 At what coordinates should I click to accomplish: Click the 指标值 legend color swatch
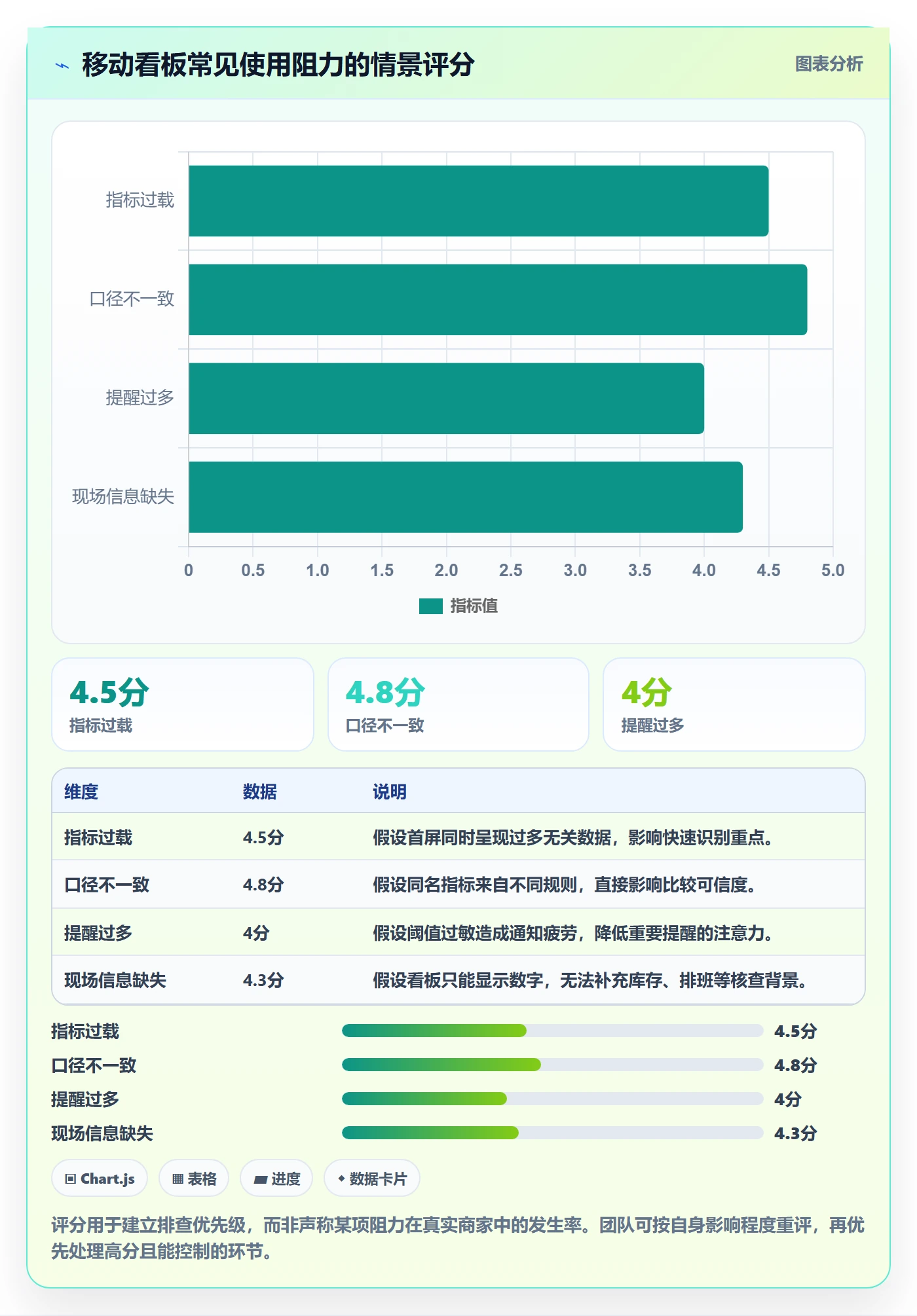tap(431, 606)
